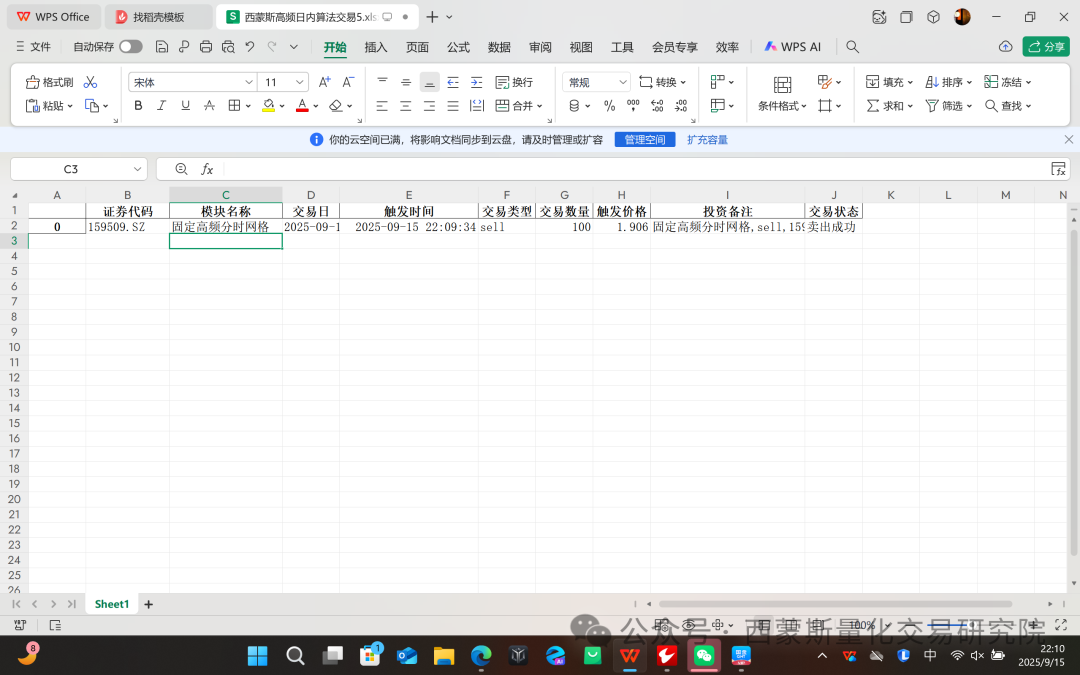Click the 管理空间 button

(645, 139)
